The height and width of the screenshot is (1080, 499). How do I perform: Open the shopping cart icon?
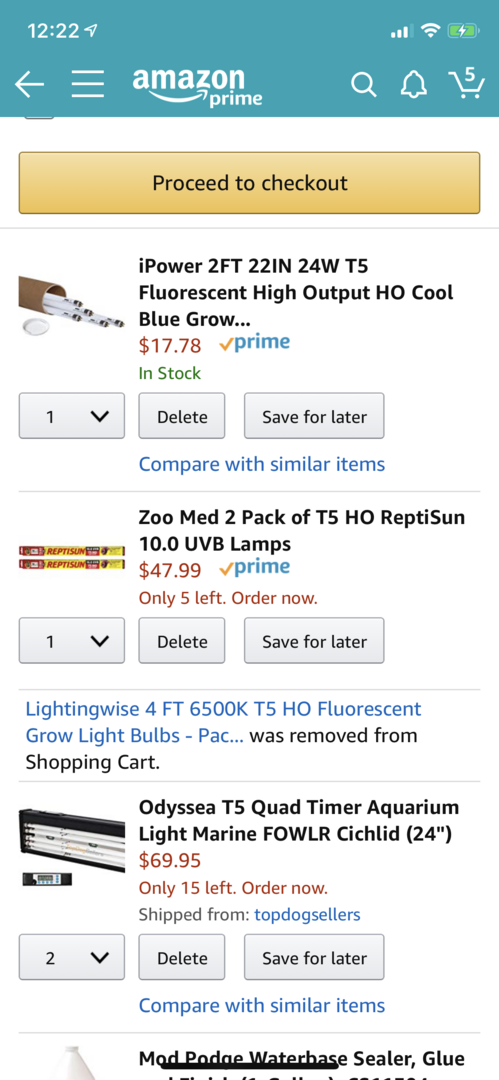pos(466,83)
